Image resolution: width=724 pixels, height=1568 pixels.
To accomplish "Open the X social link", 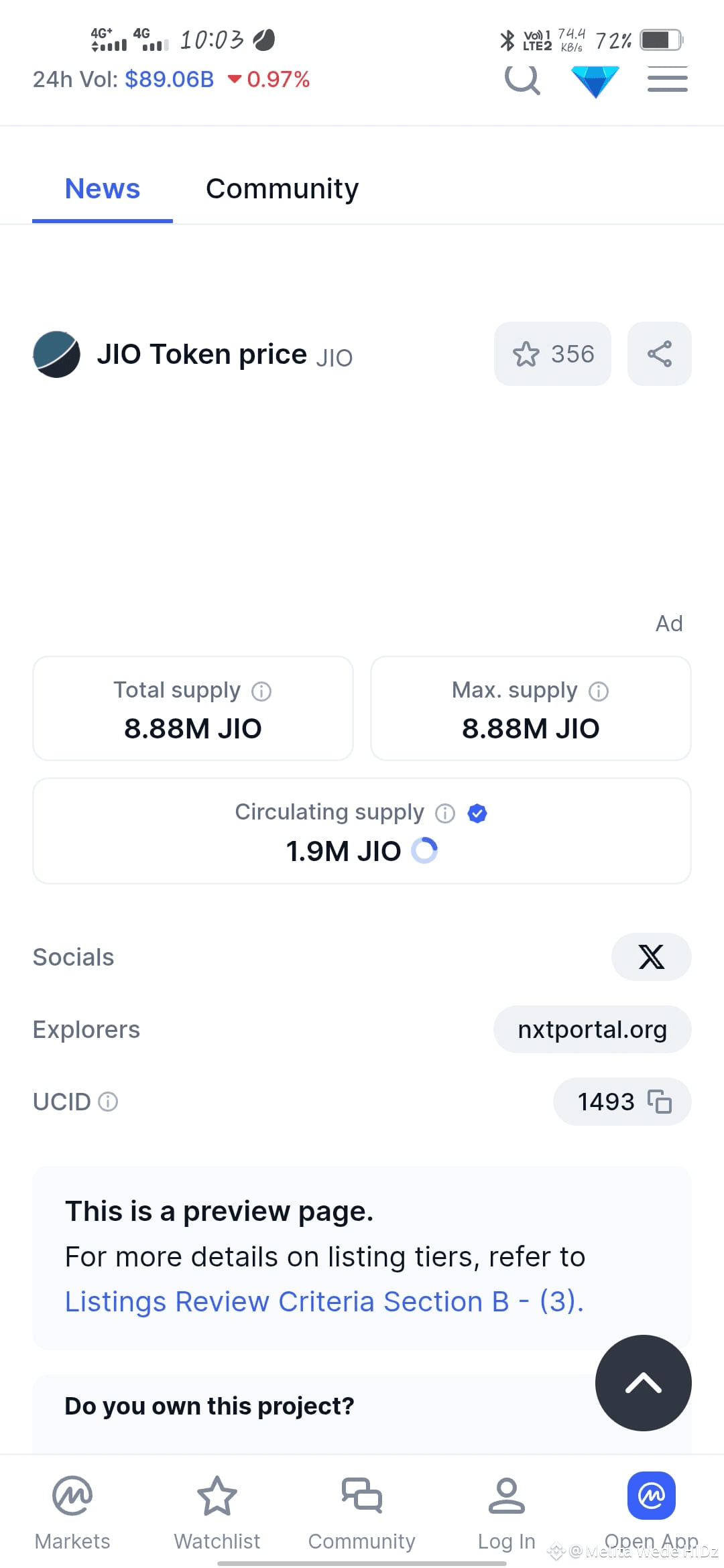I will point(652,957).
